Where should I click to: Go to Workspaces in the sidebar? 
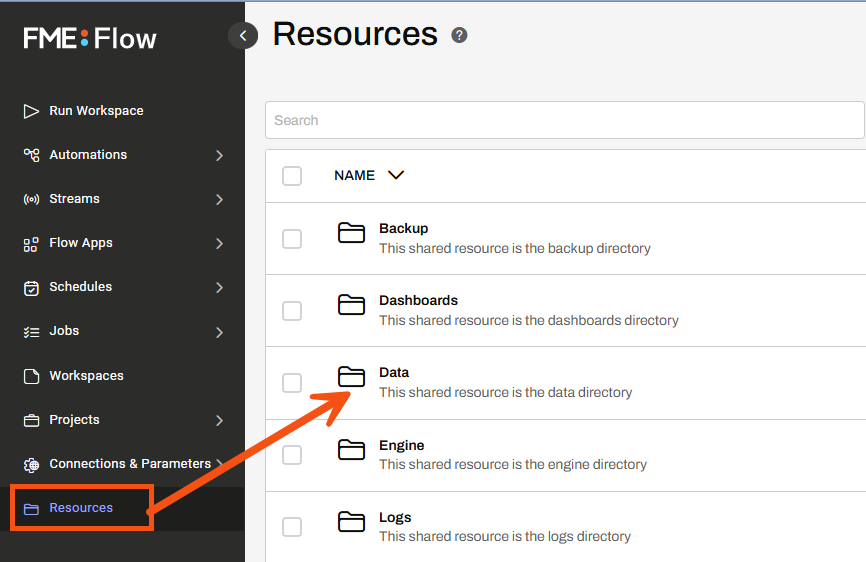tap(86, 376)
